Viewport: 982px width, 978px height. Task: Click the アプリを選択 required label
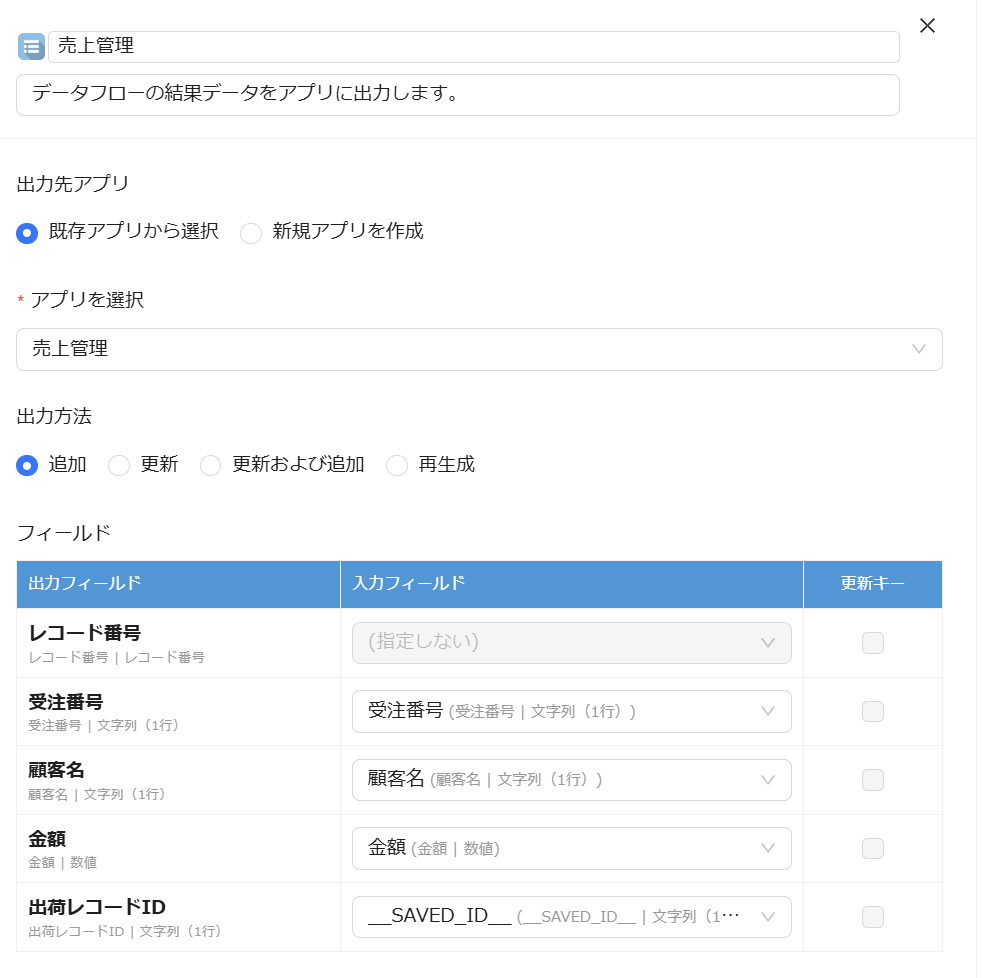point(87,300)
